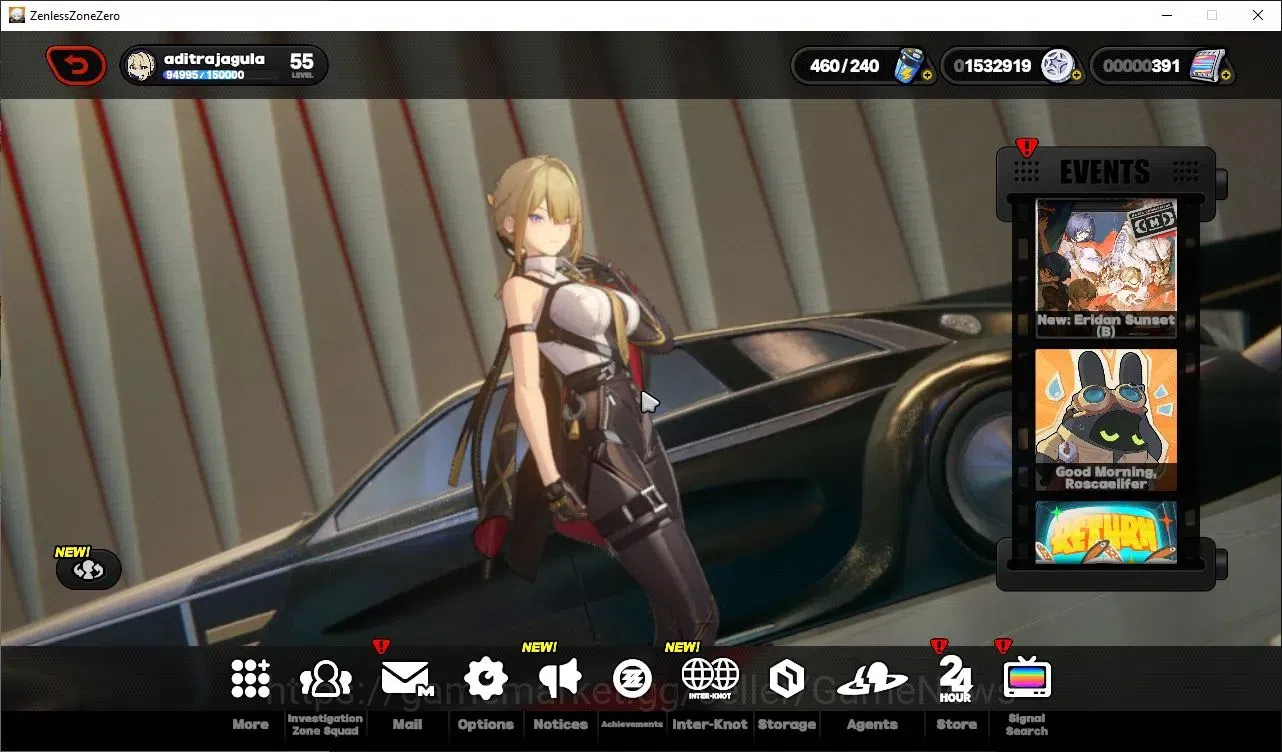This screenshot has width=1282, height=752.
Task: Click the Agents text label
Action: (x=872, y=725)
